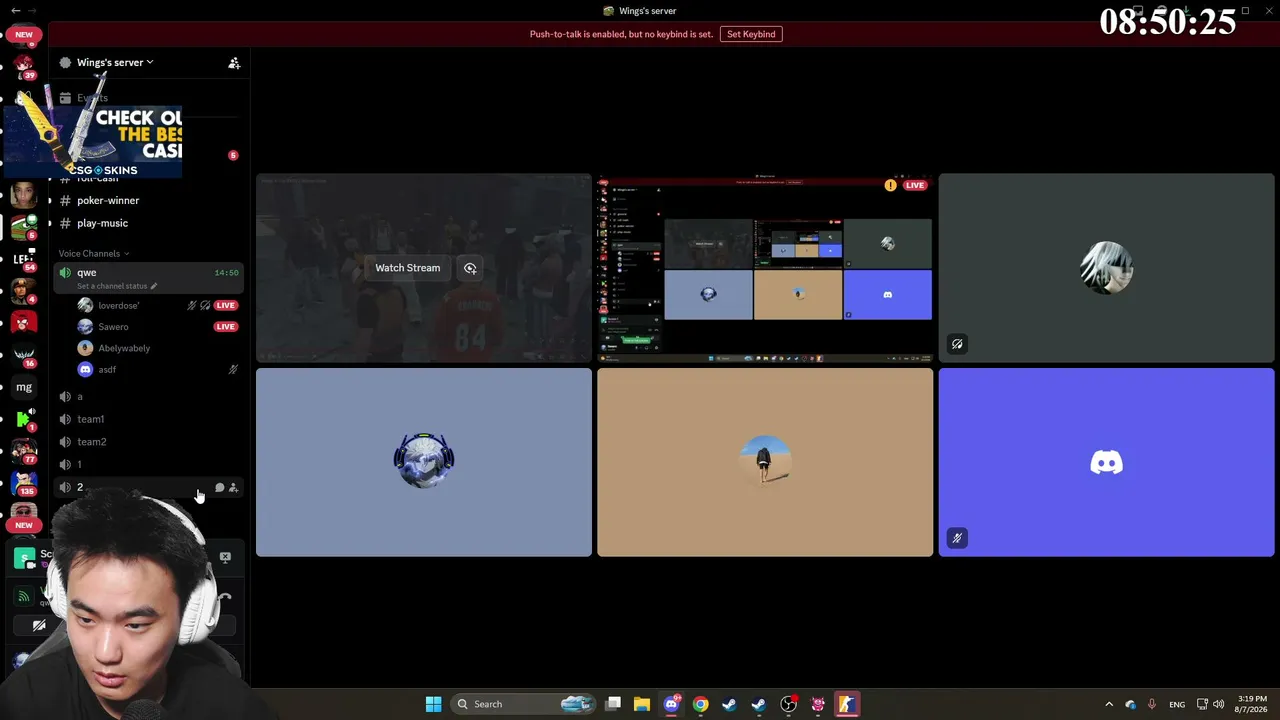Click the invite people icon beside the server name
The height and width of the screenshot is (720, 1280).
click(x=234, y=63)
